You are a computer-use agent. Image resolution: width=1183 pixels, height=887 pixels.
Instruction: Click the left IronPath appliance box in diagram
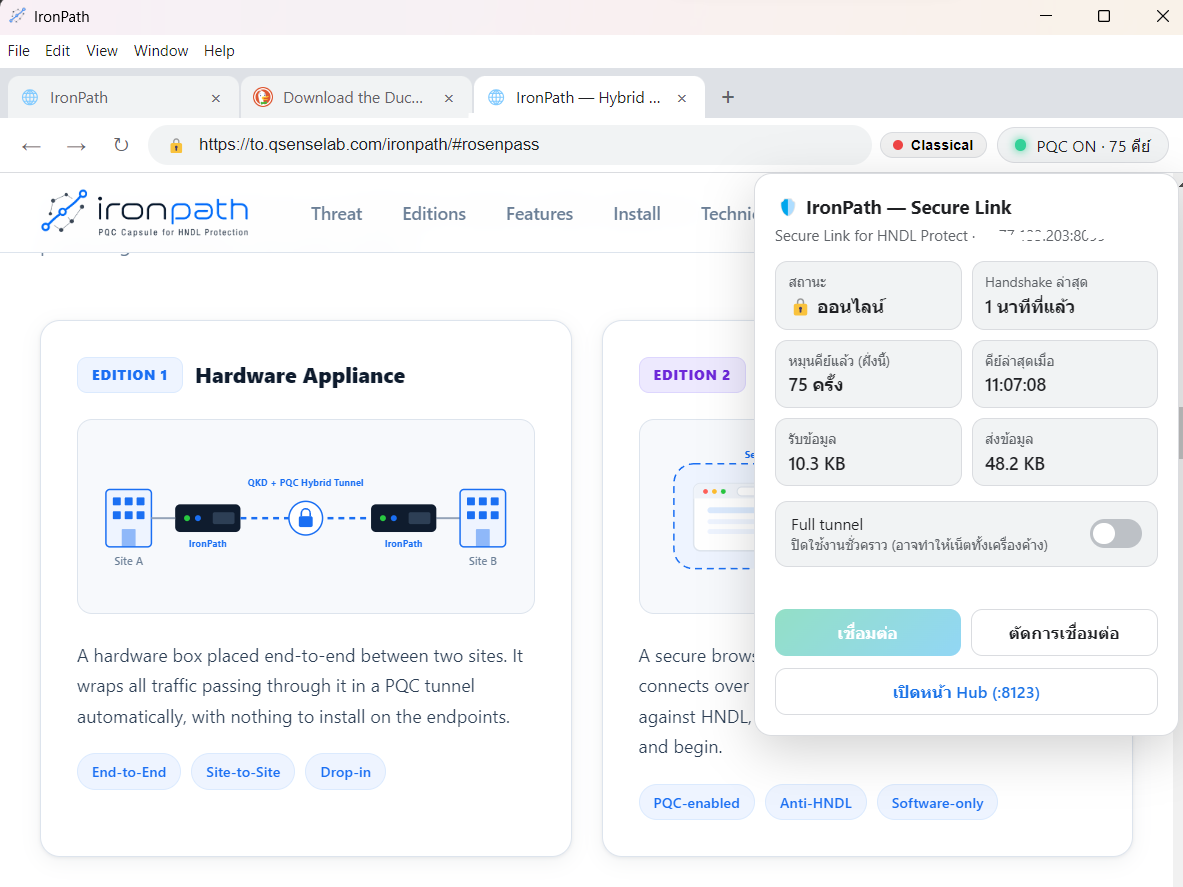207,518
